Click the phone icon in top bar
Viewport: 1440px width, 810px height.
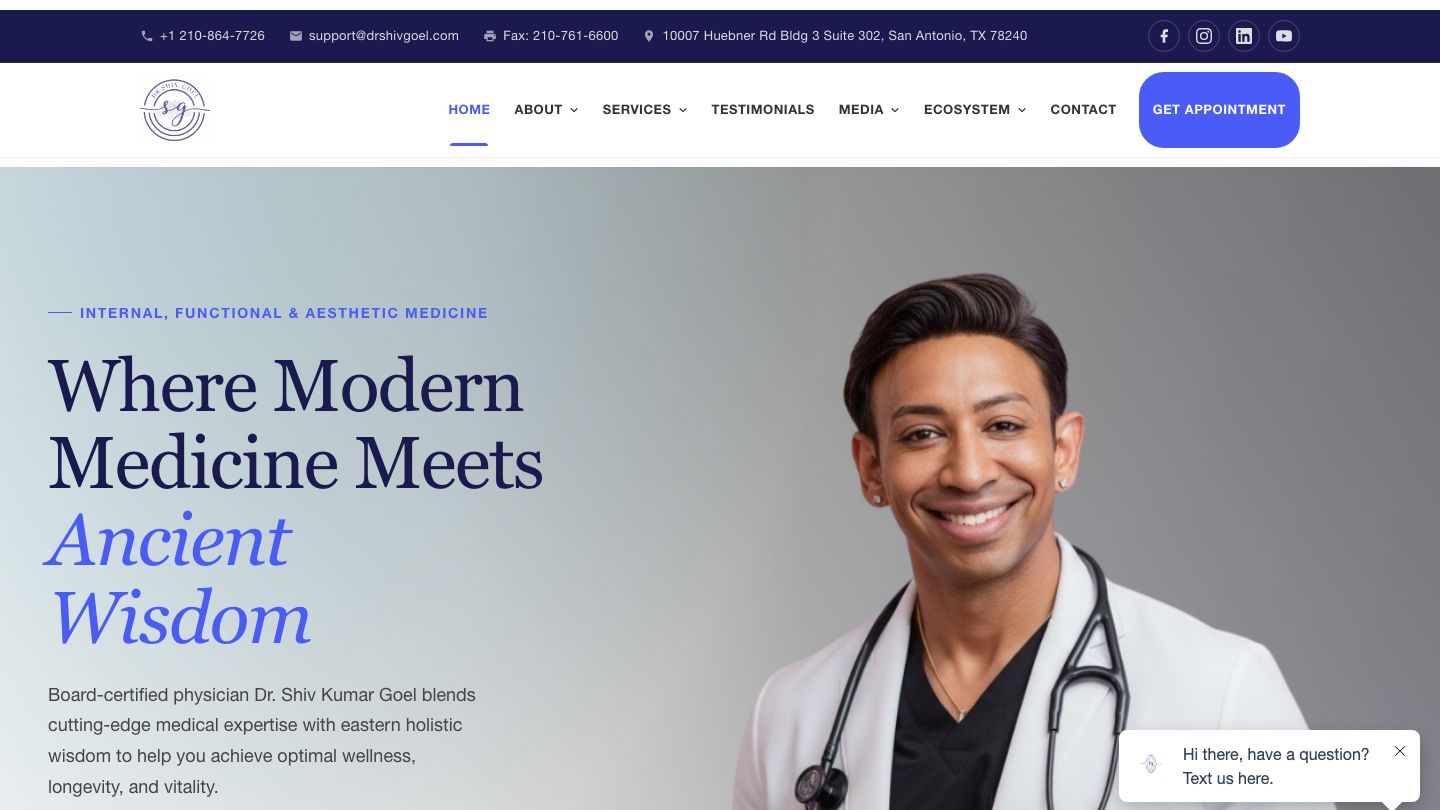click(147, 36)
